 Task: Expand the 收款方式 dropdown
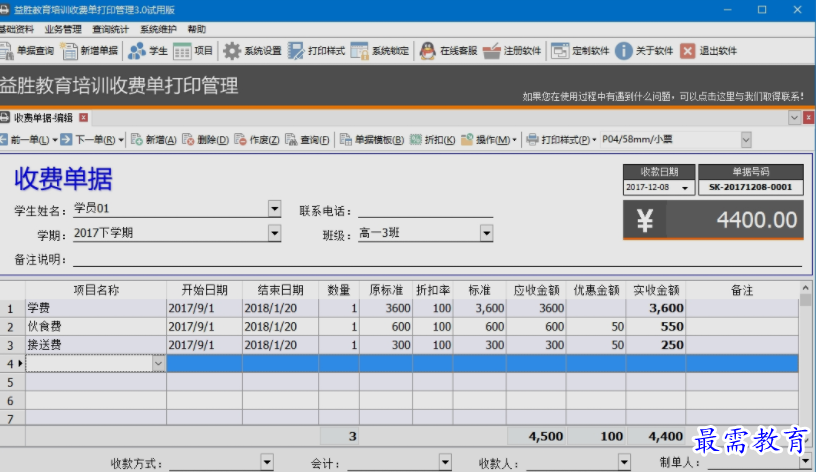[266, 462]
